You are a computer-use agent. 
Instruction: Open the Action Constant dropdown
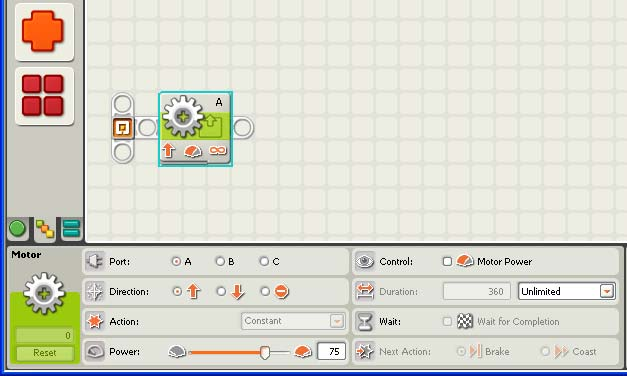click(x=293, y=321)
